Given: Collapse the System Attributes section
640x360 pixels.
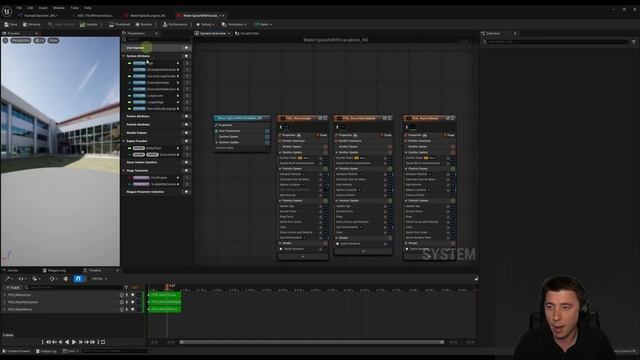Looking at the screenshot, I should point(124,56).
